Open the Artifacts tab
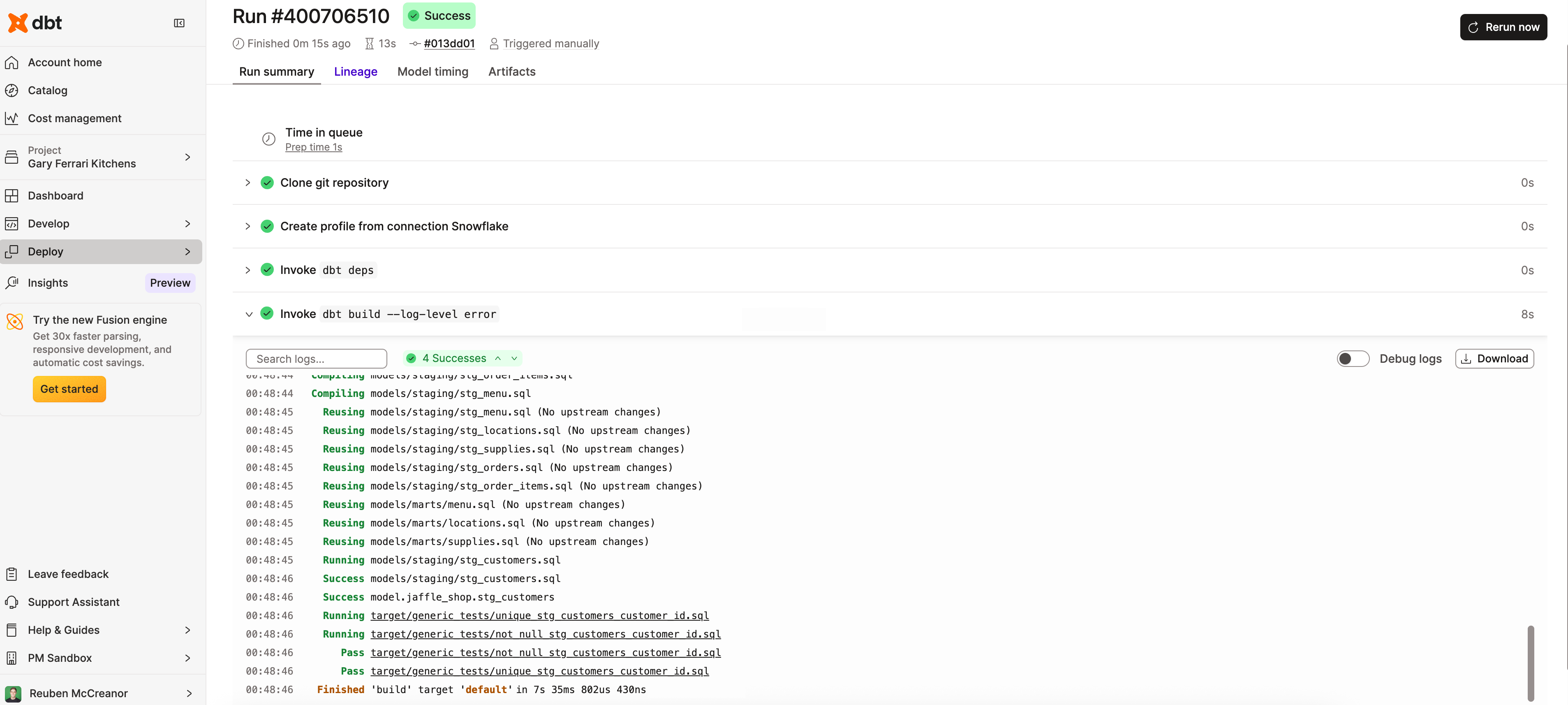Screen dimensions: 1568x705 point(511,72)
